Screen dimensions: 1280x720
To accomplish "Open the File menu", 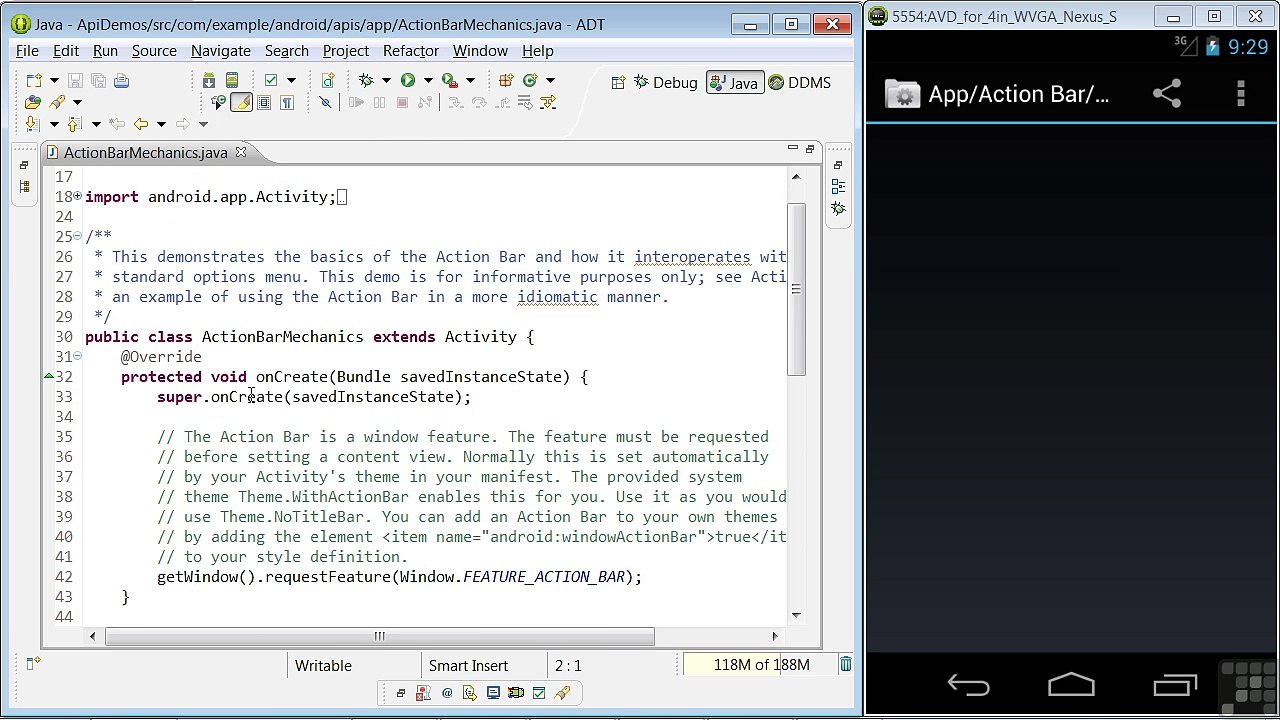I will coord(27,51).
